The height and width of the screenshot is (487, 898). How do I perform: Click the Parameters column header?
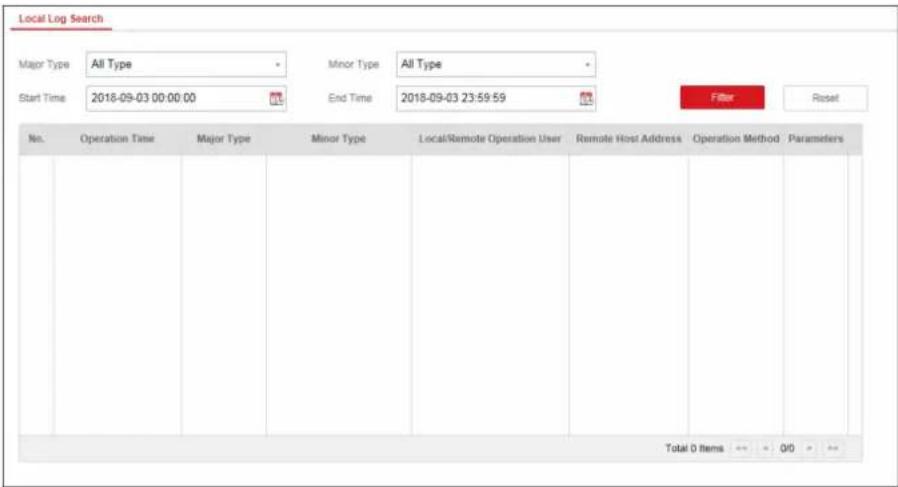pos(816,139)
